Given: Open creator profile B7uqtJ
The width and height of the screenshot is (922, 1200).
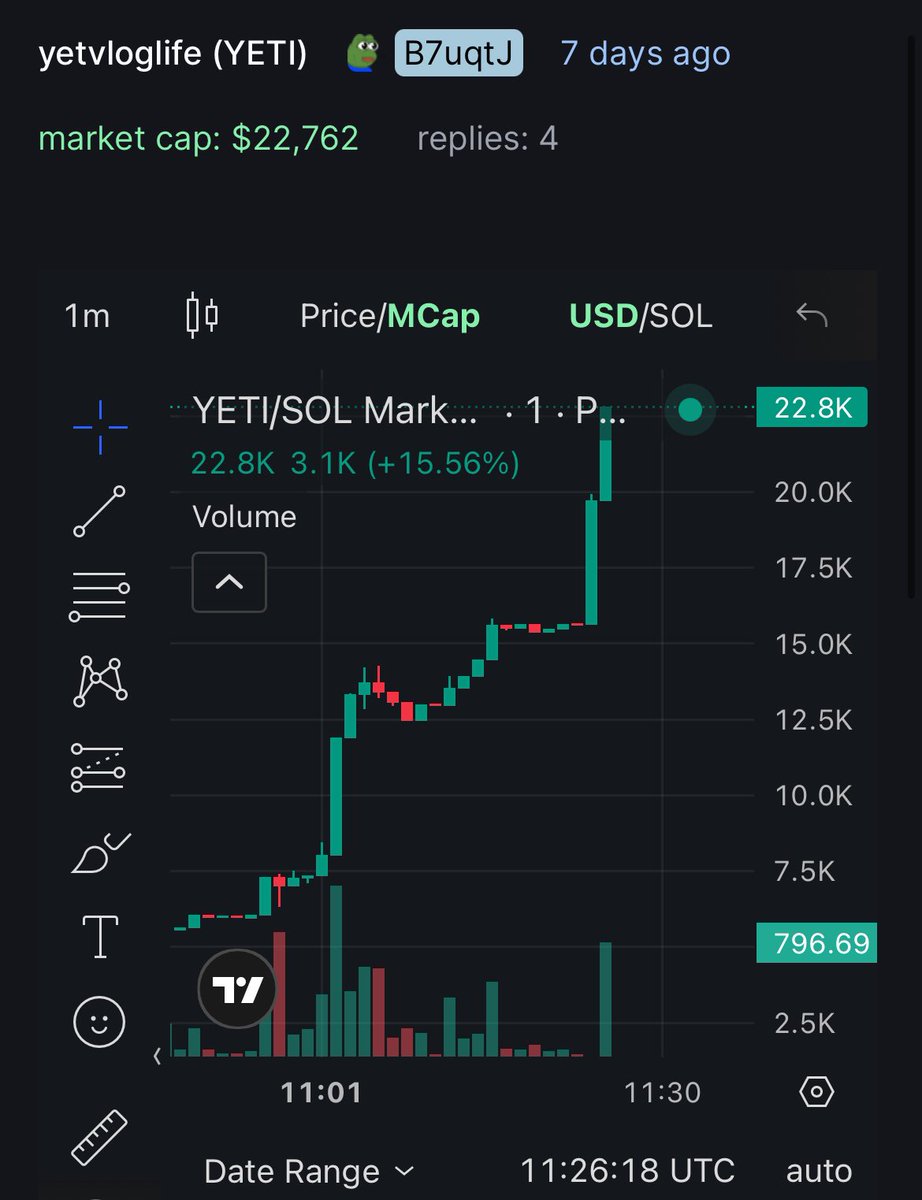Looking at the screenshot, I should 459,53.
